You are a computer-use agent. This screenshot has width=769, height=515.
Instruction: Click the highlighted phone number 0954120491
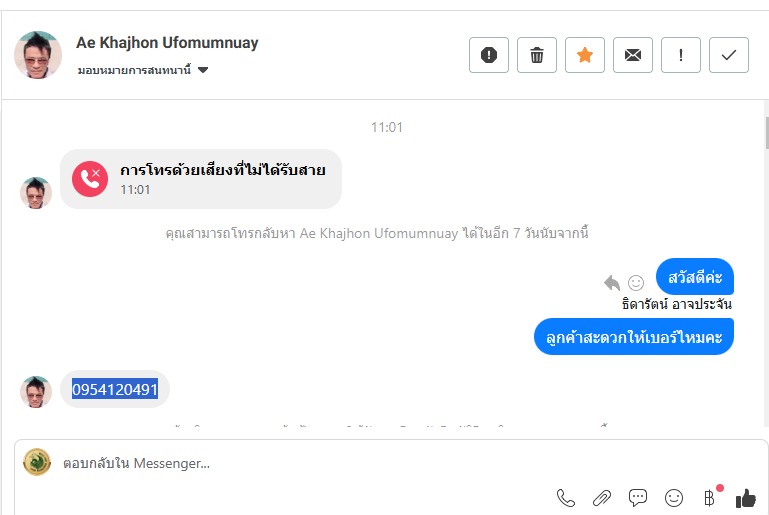tap(115, 389)
